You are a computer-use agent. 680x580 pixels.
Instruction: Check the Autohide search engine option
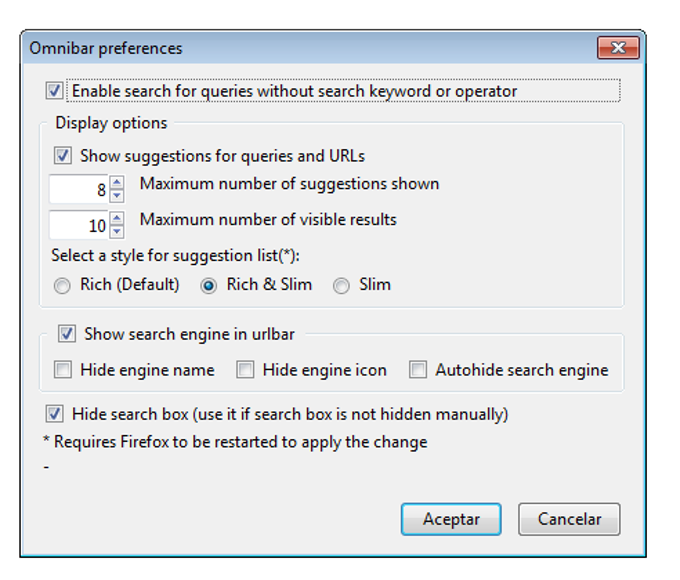(x=418, y=370)
